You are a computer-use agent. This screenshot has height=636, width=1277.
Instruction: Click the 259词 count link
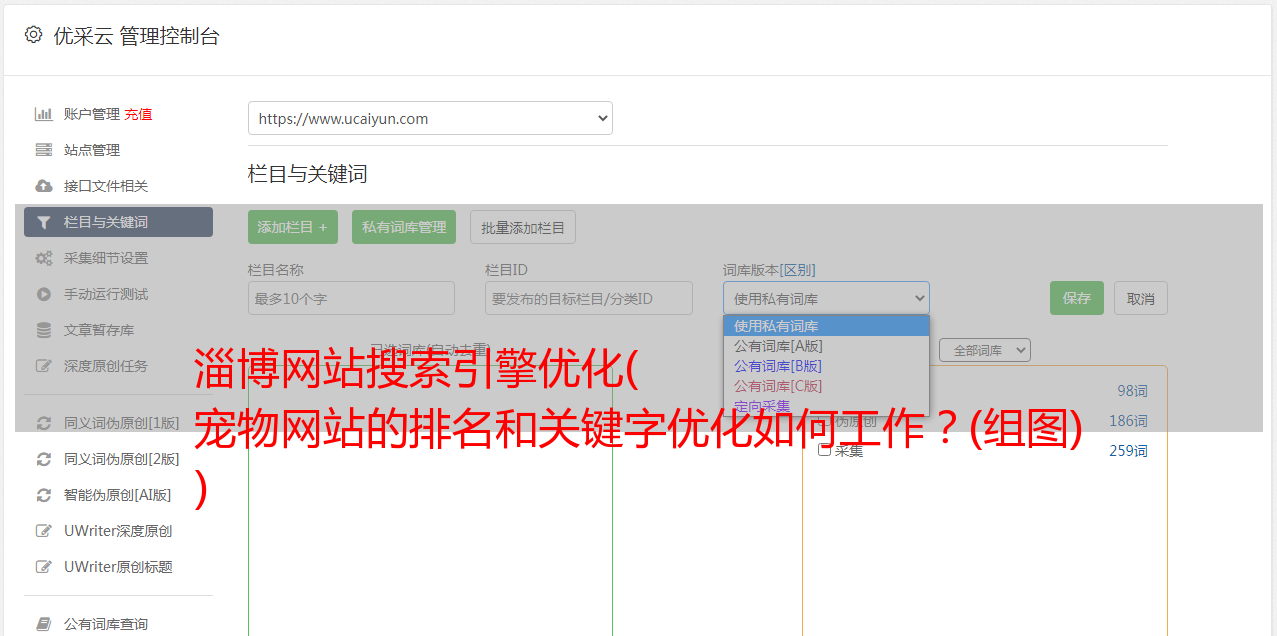point(1128,451)
